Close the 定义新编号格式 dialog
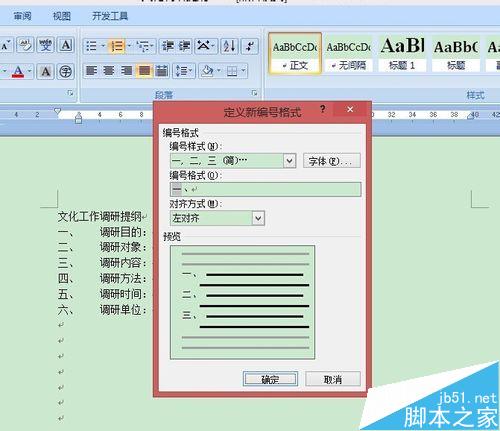Viewport: 500px width, 431px height. coord(350,109)
